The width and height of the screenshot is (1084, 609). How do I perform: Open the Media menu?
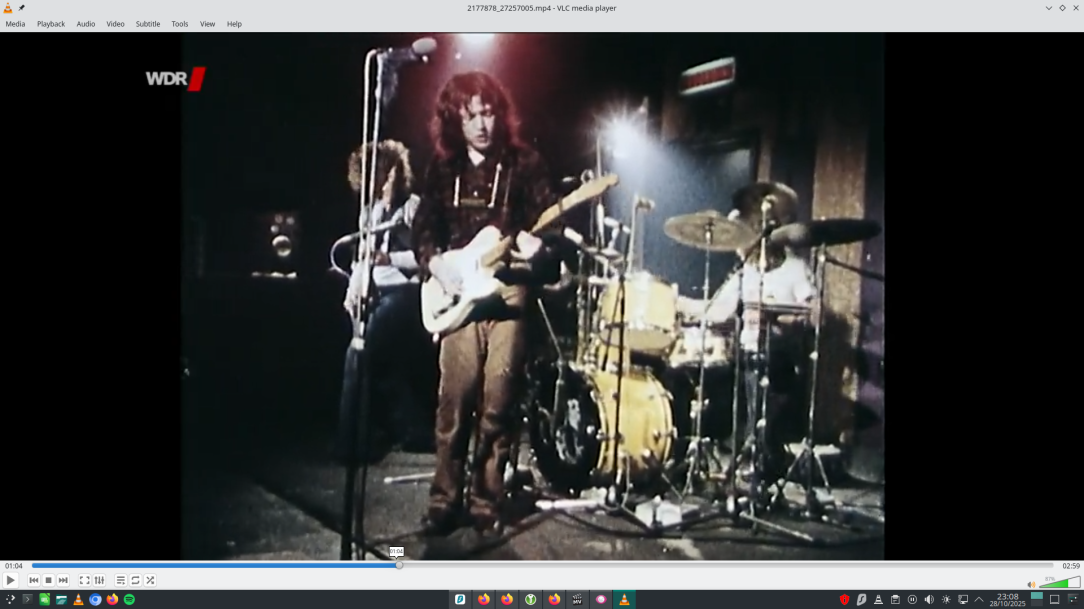15,24
